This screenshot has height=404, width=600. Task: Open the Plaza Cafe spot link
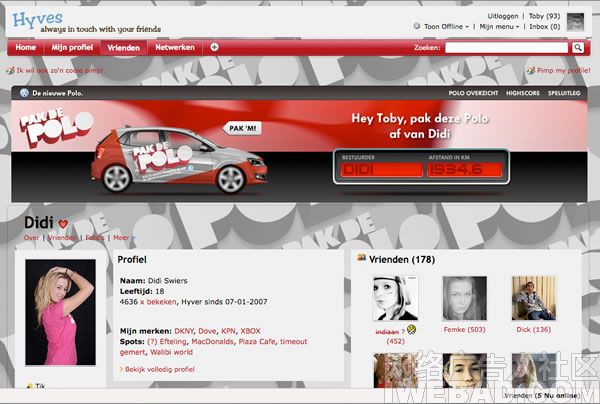(x=257, y=341)
